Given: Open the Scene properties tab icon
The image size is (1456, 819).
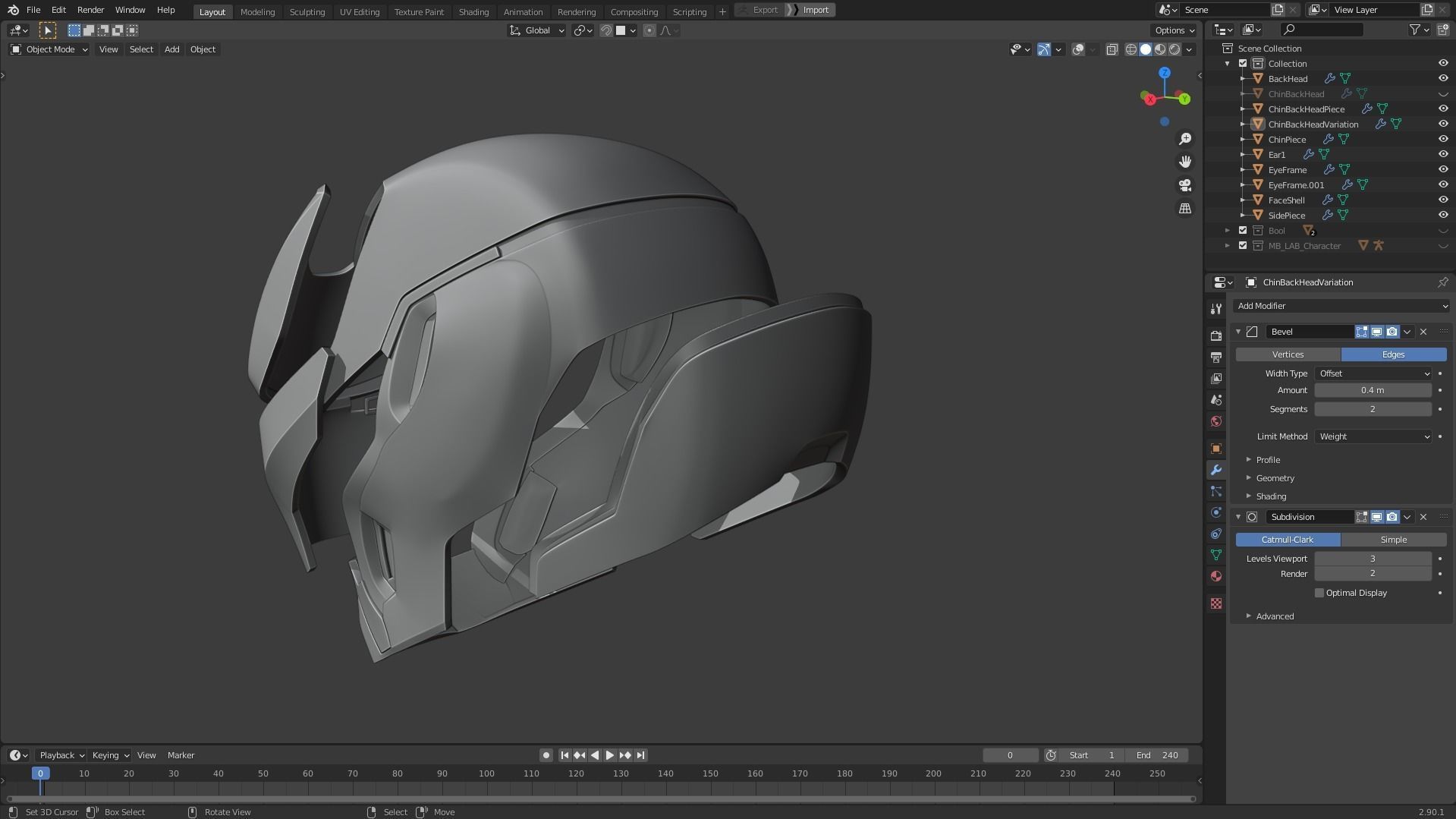Looking at the screenshot, I should pos(1216,399).
